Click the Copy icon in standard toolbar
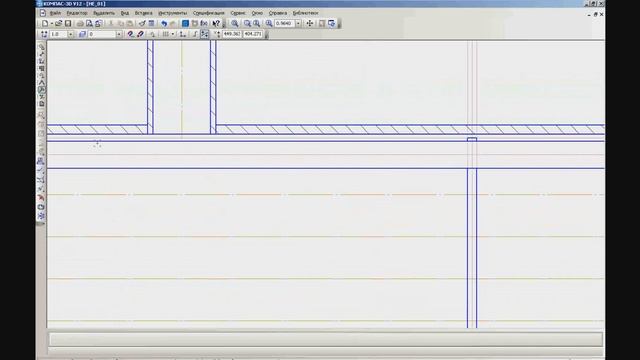 (x=121, y=24)
